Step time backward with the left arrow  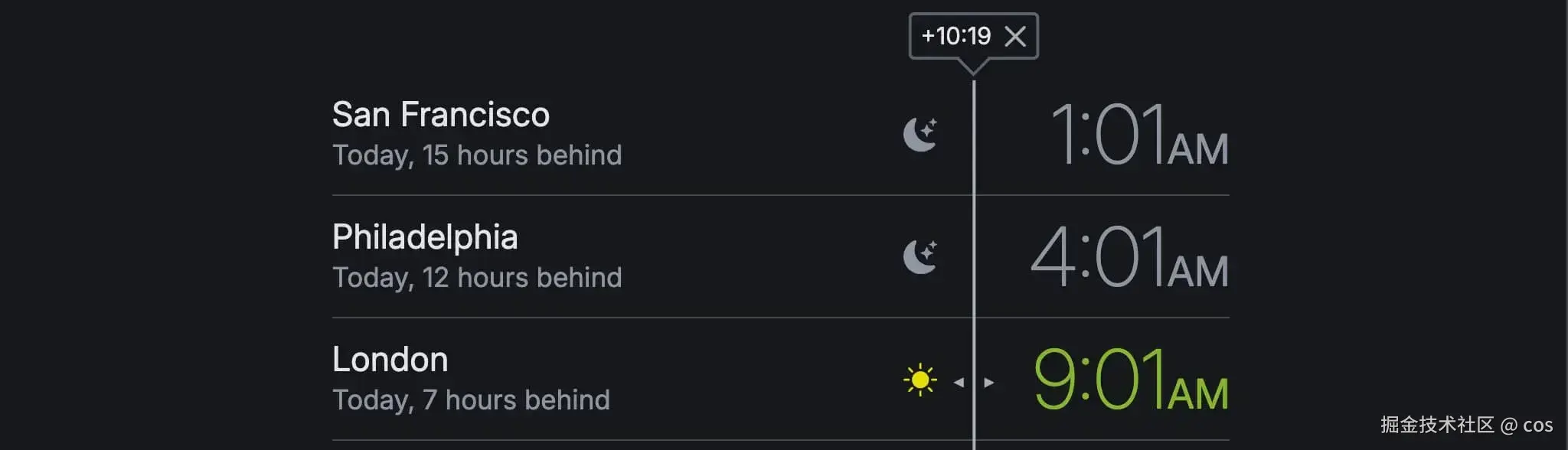(x=959, y=382)
